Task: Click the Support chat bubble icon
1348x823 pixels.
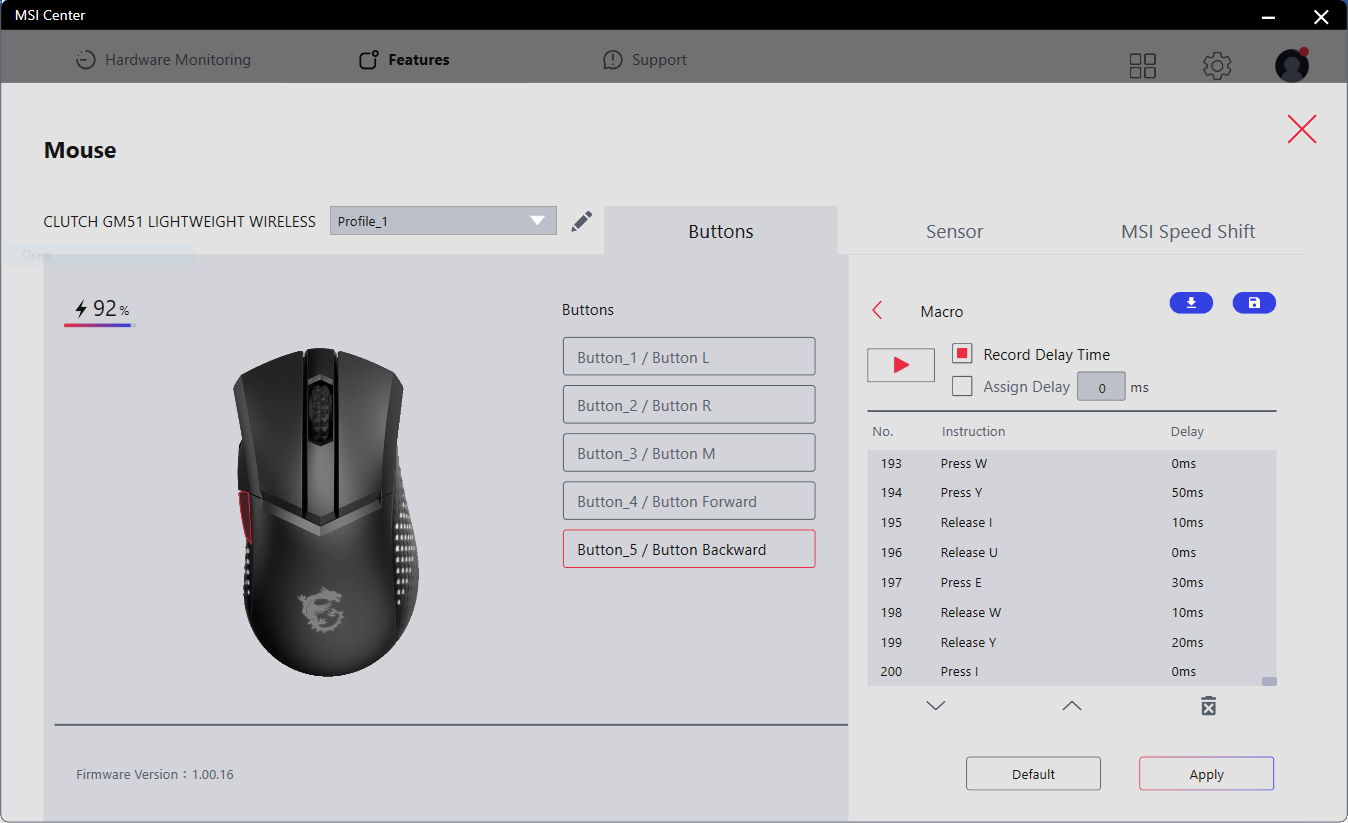Action: (x=613, y=60)
